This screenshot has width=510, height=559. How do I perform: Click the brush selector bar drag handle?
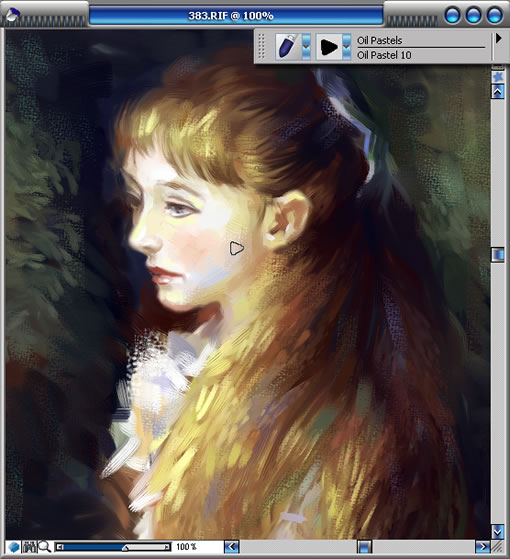(x=261, y=46)
